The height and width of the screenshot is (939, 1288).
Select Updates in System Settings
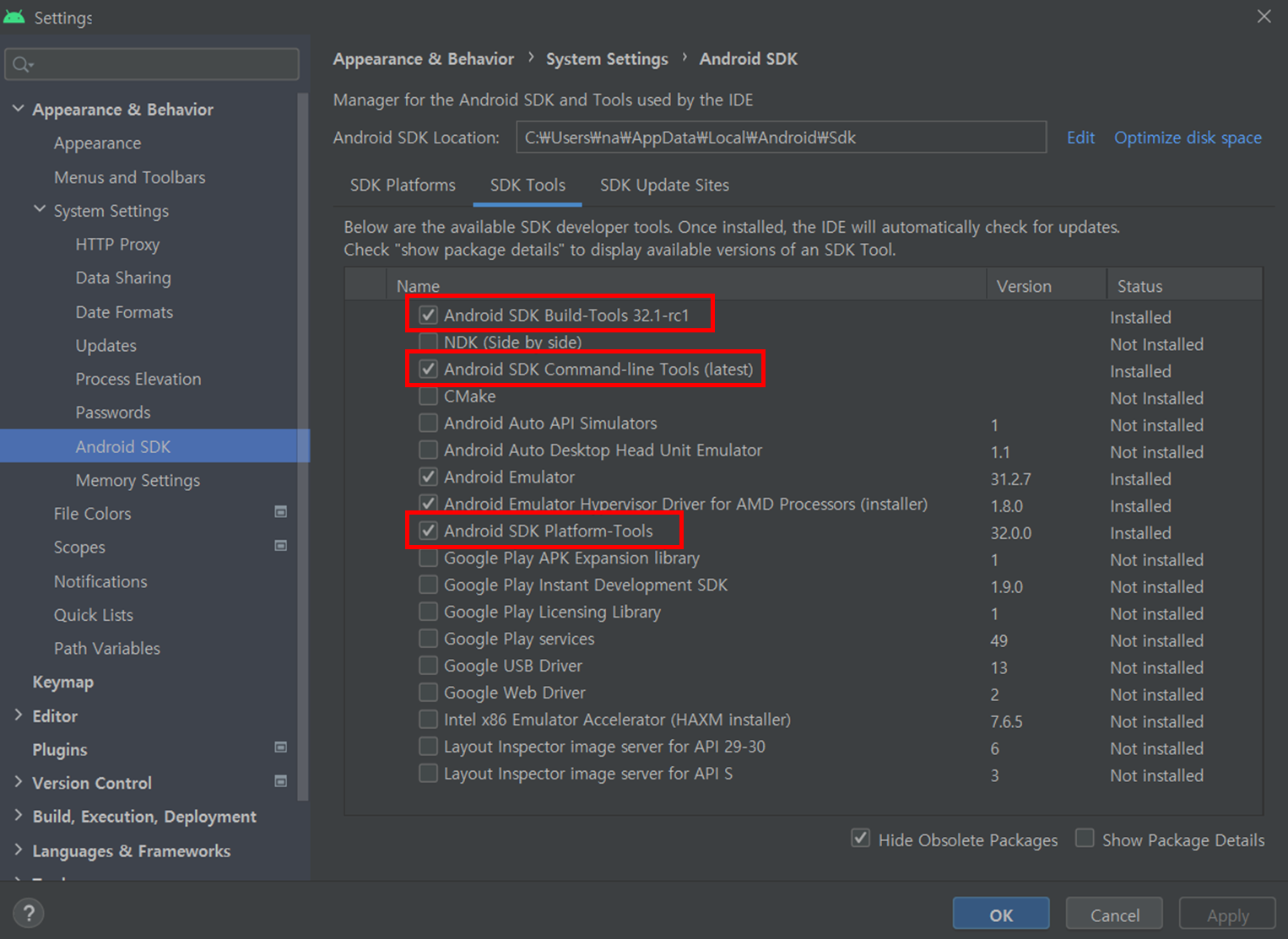point(106,346)
